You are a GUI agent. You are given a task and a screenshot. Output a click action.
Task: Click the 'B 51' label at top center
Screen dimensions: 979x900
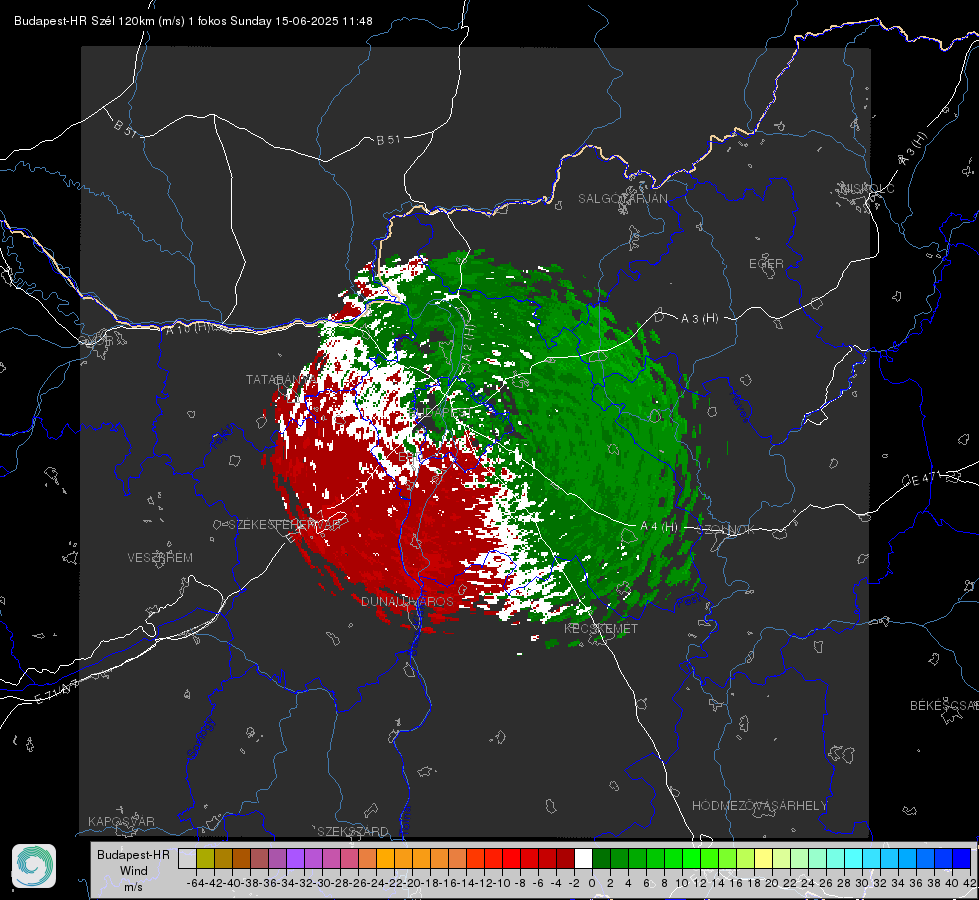point(388,140)
